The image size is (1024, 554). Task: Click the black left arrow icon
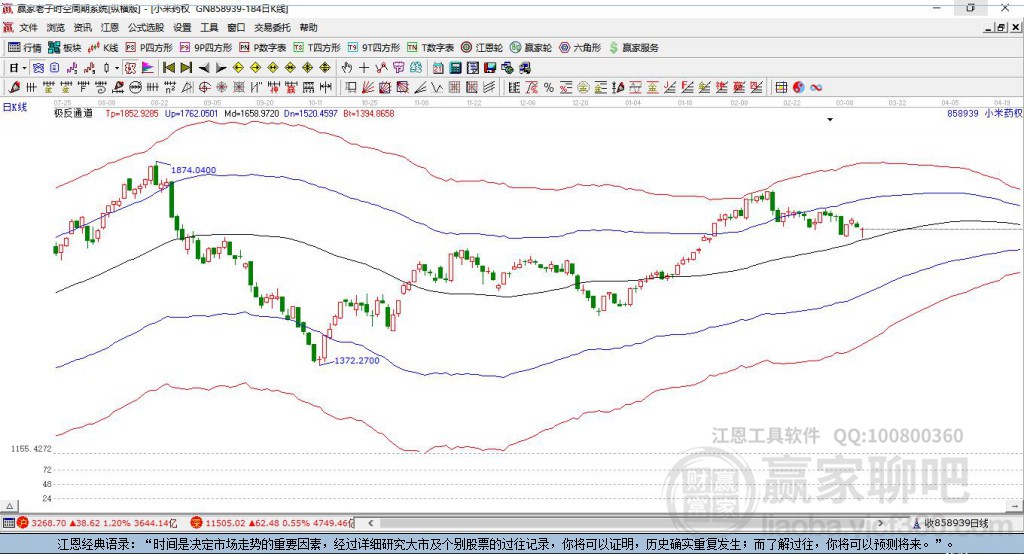tap(204, 68)
